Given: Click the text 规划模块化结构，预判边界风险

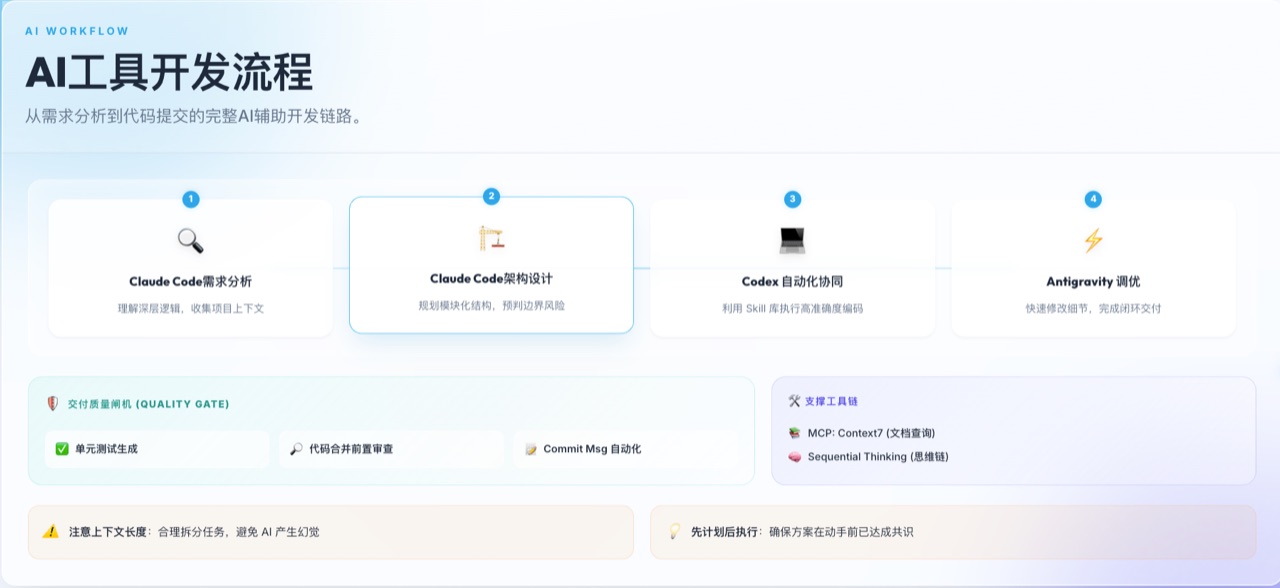Looking at the screenshot, I should coord(491,305).
